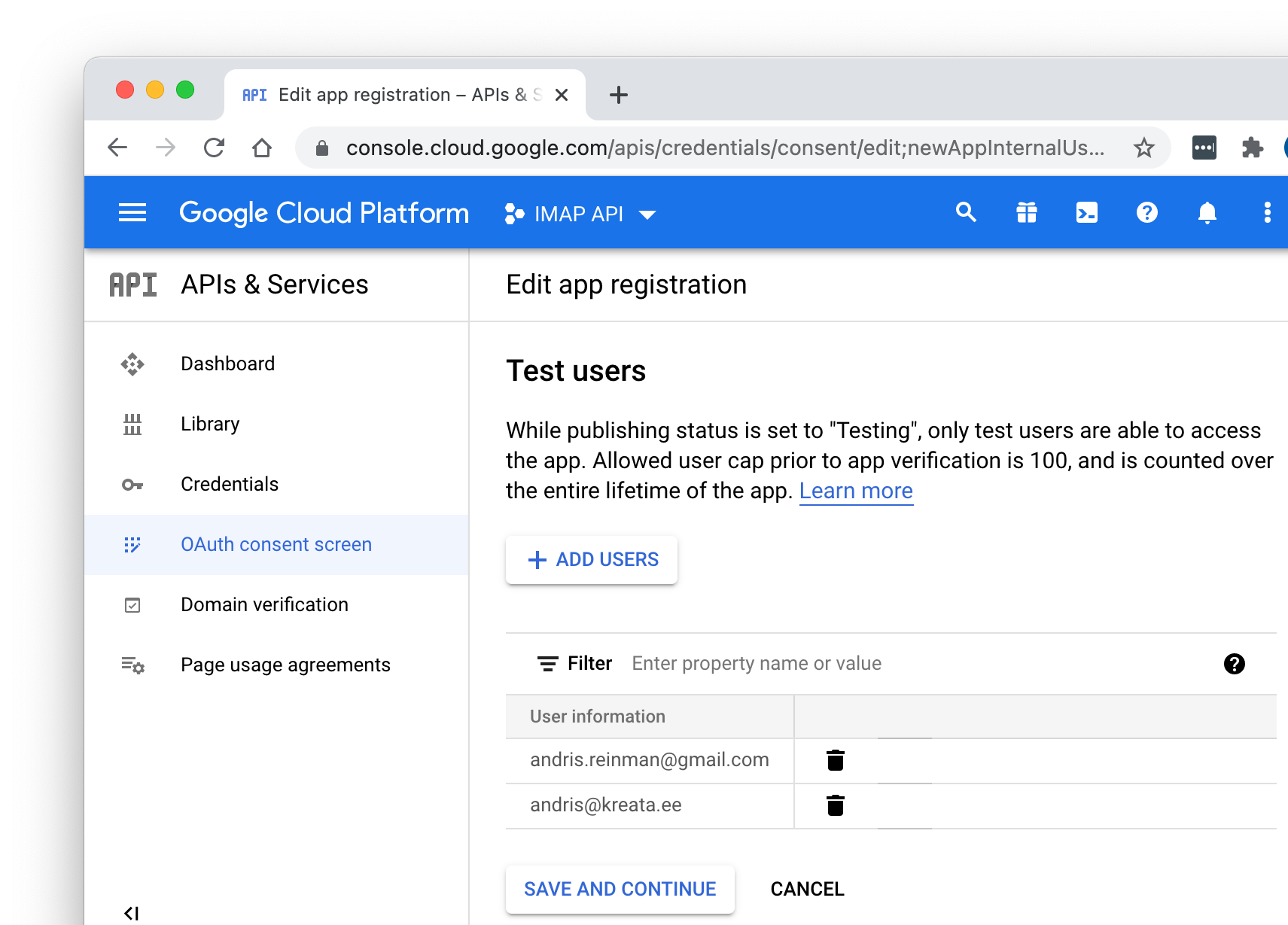The width and height of the screenshot is (1288, 925).
Task: Open the Learn more link
Action: click(x=856, y=491)
